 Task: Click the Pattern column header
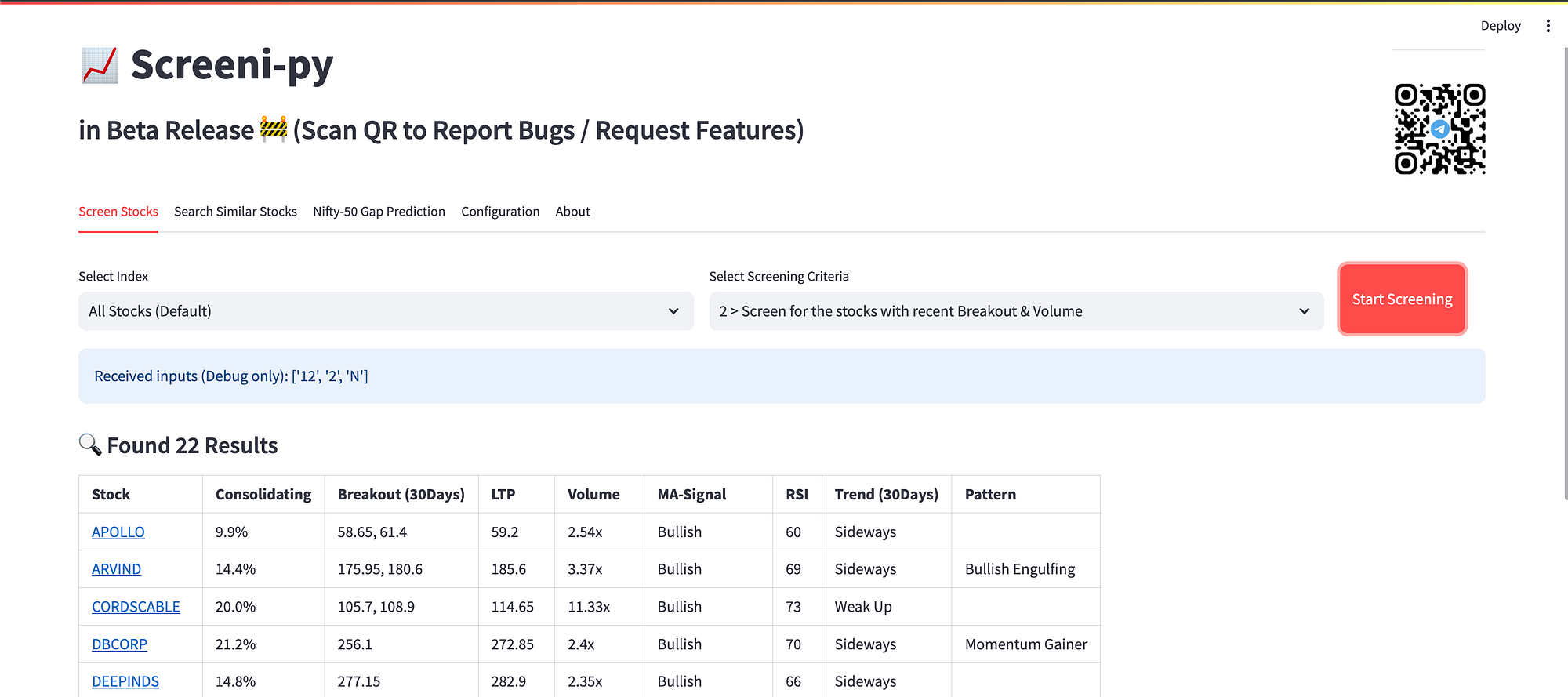point(1026,494)
